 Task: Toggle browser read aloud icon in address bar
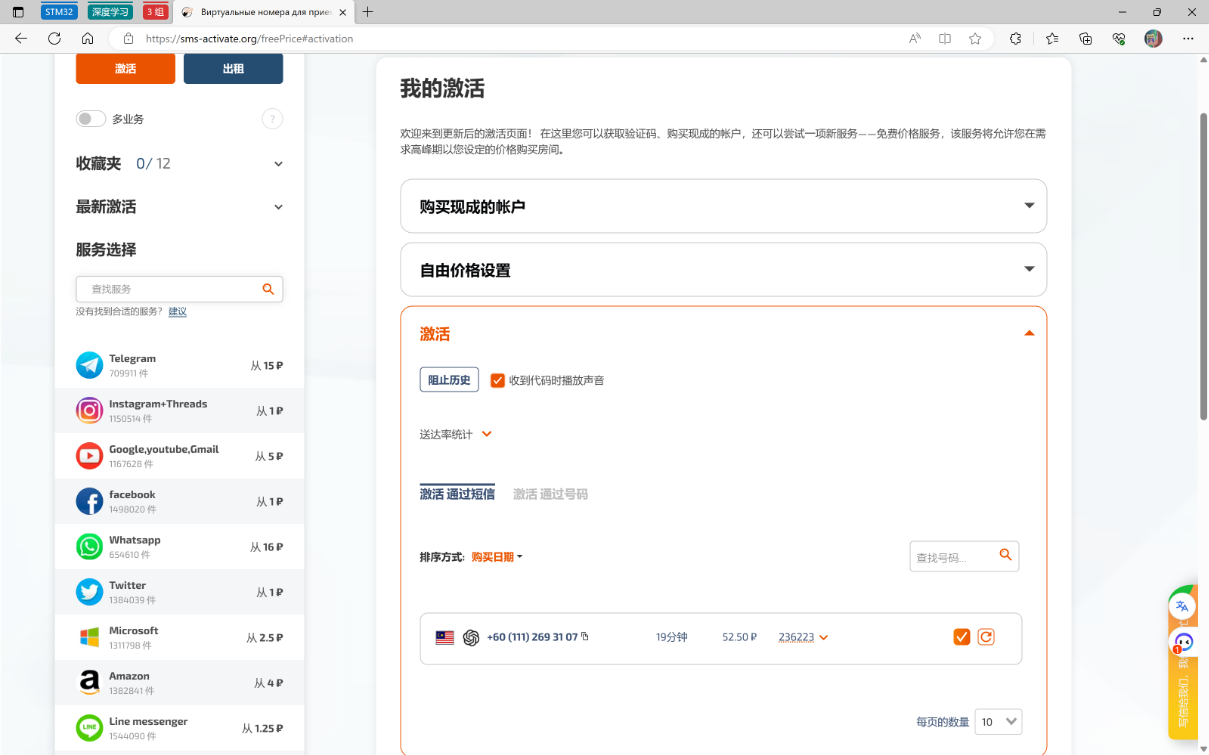tap(915, 38)
